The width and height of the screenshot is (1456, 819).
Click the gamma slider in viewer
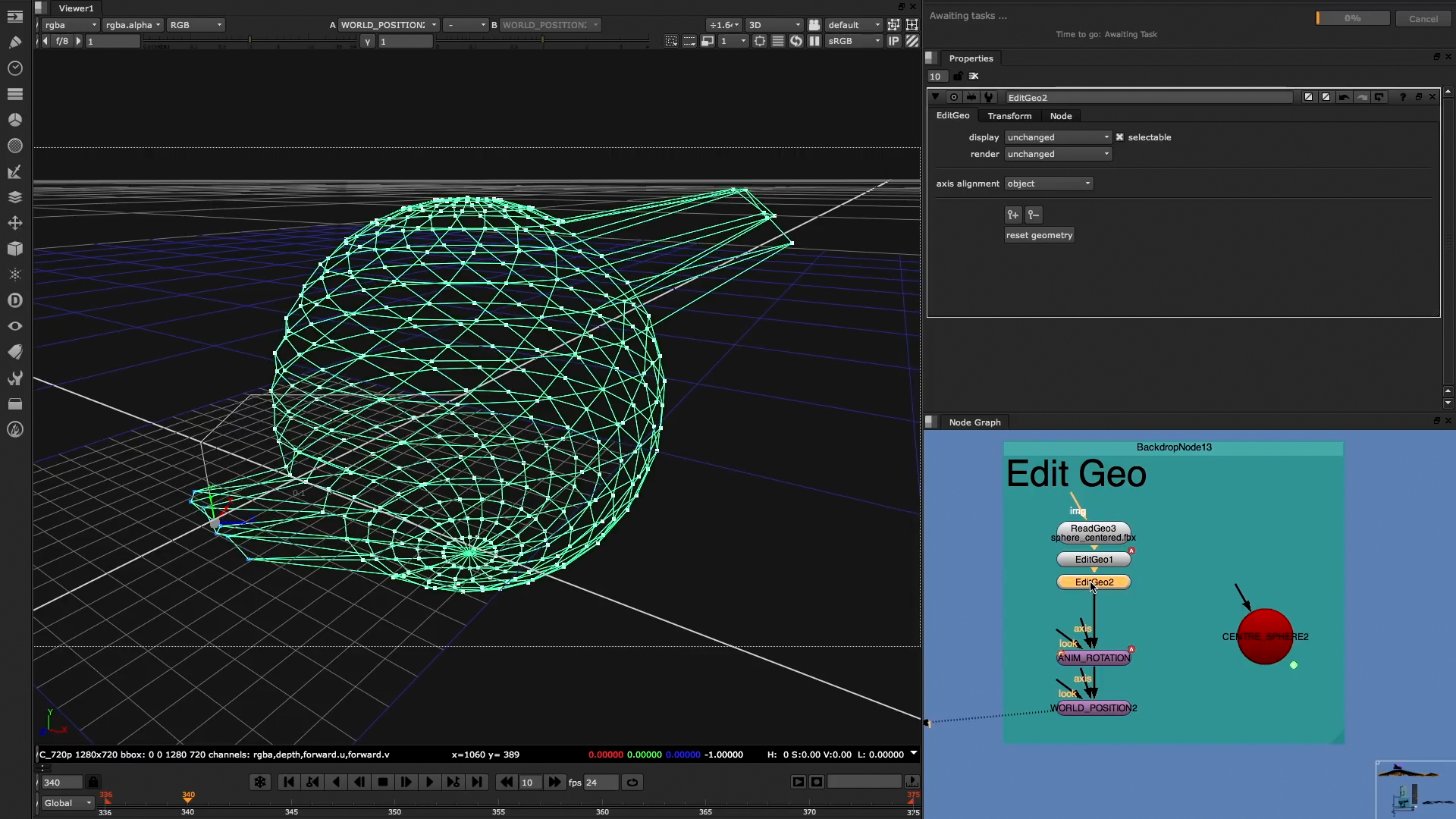click(x=541, y=41)
